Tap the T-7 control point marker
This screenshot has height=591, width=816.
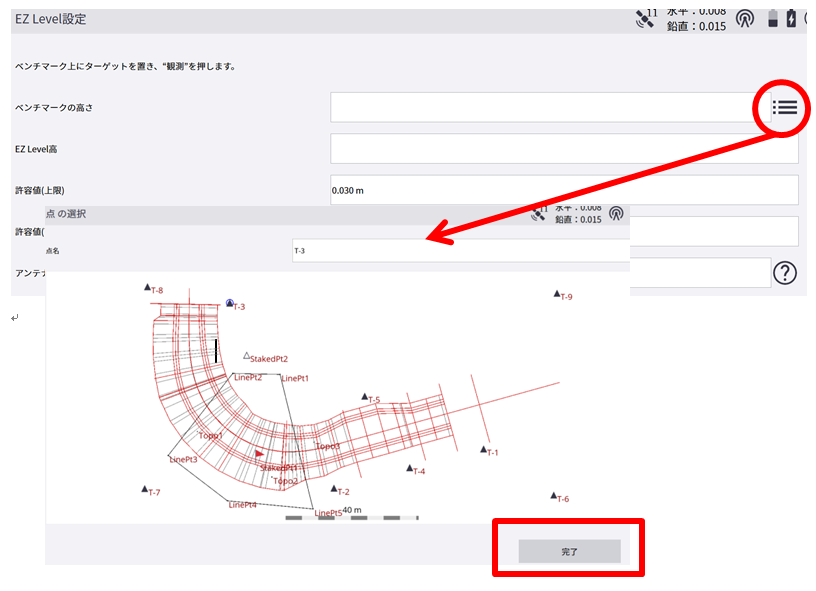(145, 489)
